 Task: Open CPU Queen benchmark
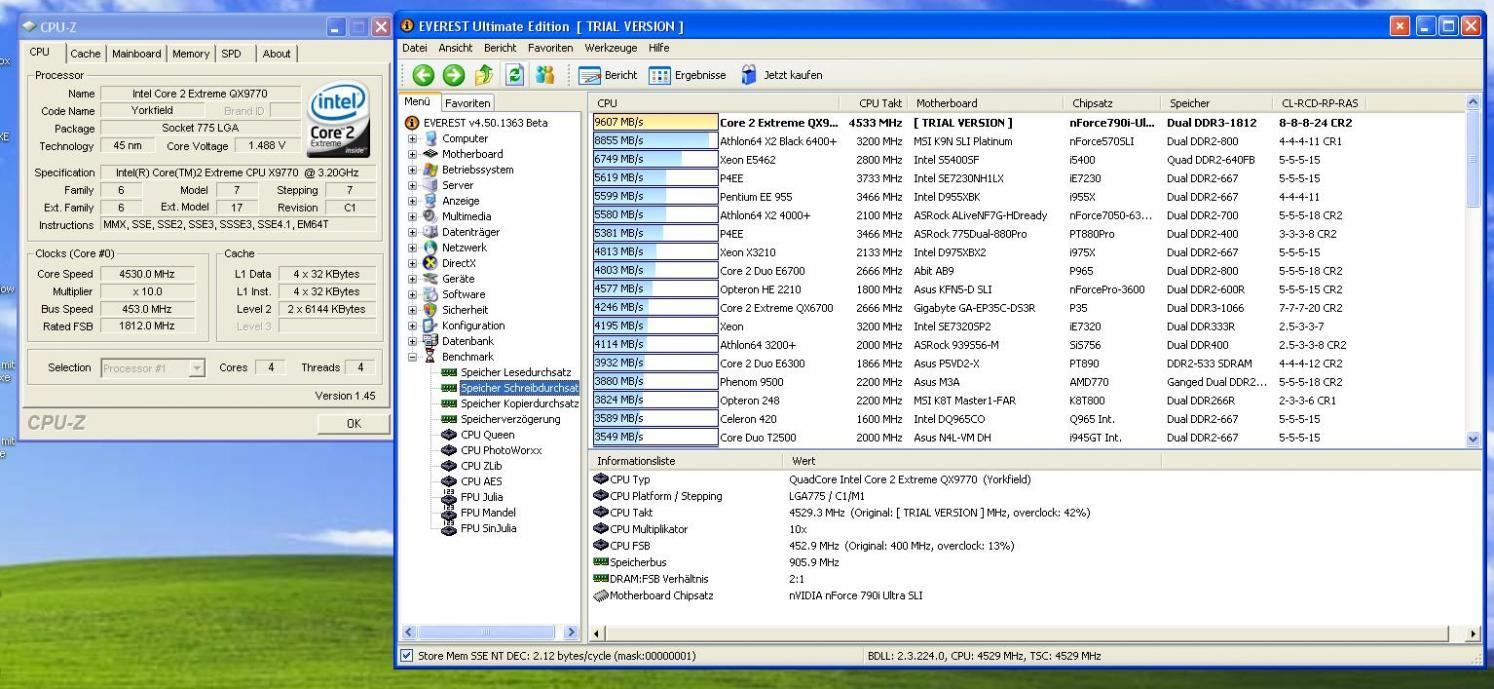(487, 435)
